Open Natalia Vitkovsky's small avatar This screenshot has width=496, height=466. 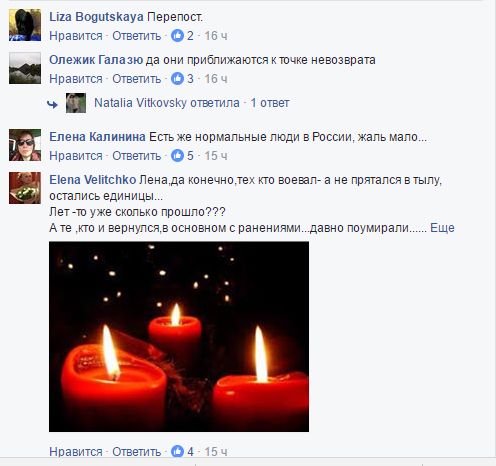pyautogui.click(x=76, y=103)
